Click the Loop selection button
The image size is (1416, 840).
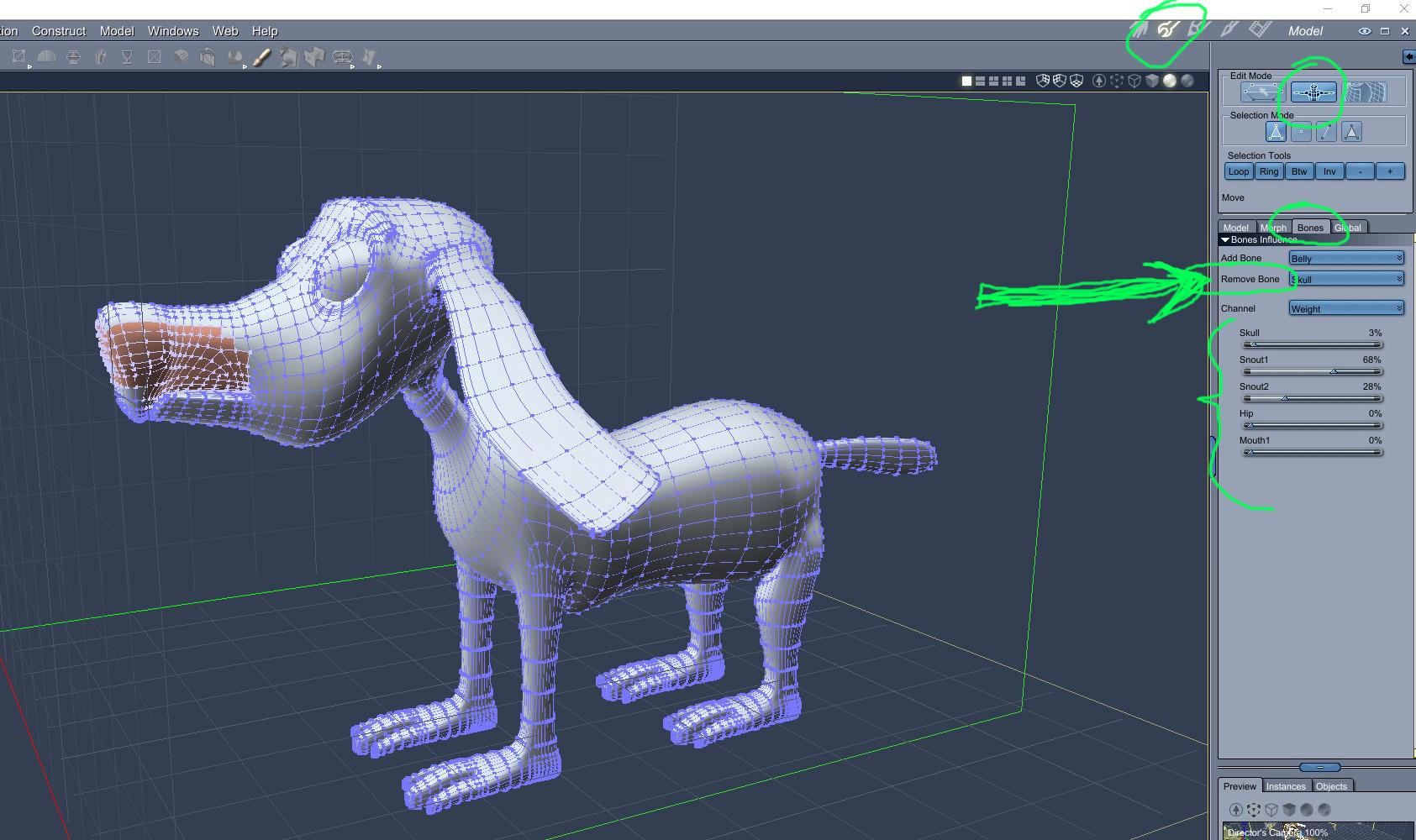point(1239,171)
